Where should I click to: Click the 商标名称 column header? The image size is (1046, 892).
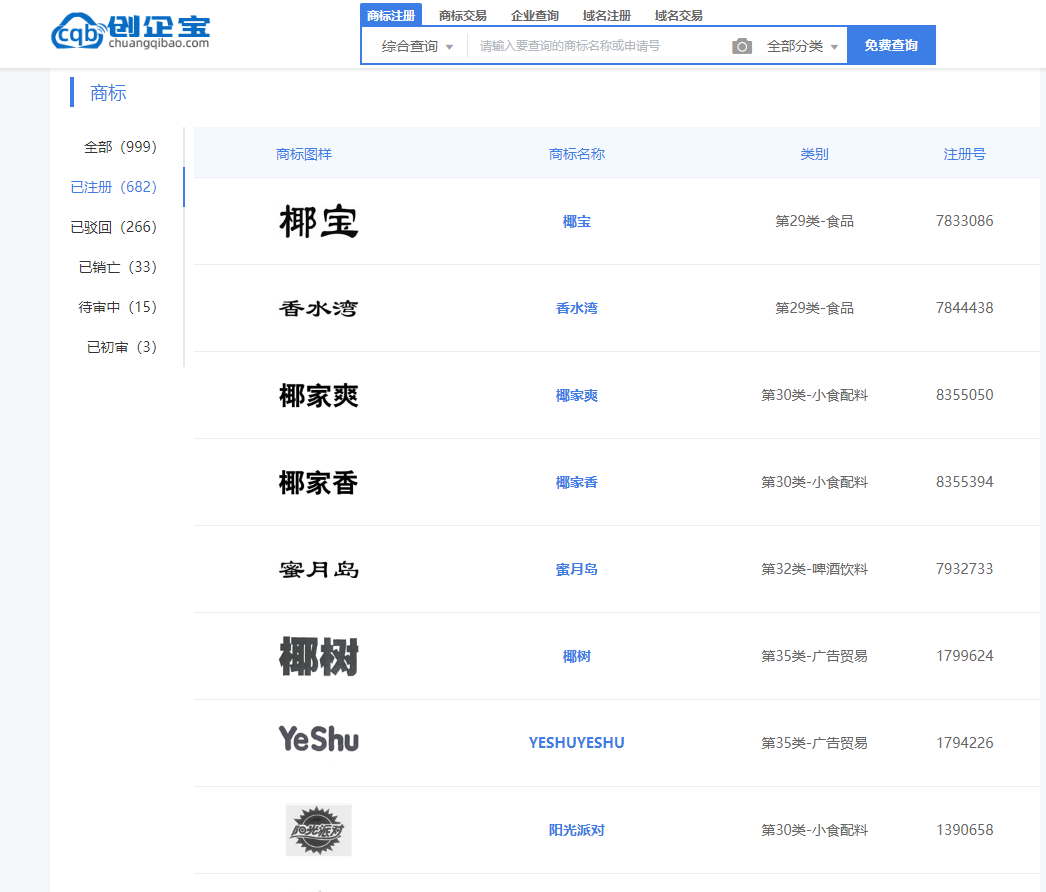(x=577, y=154)
